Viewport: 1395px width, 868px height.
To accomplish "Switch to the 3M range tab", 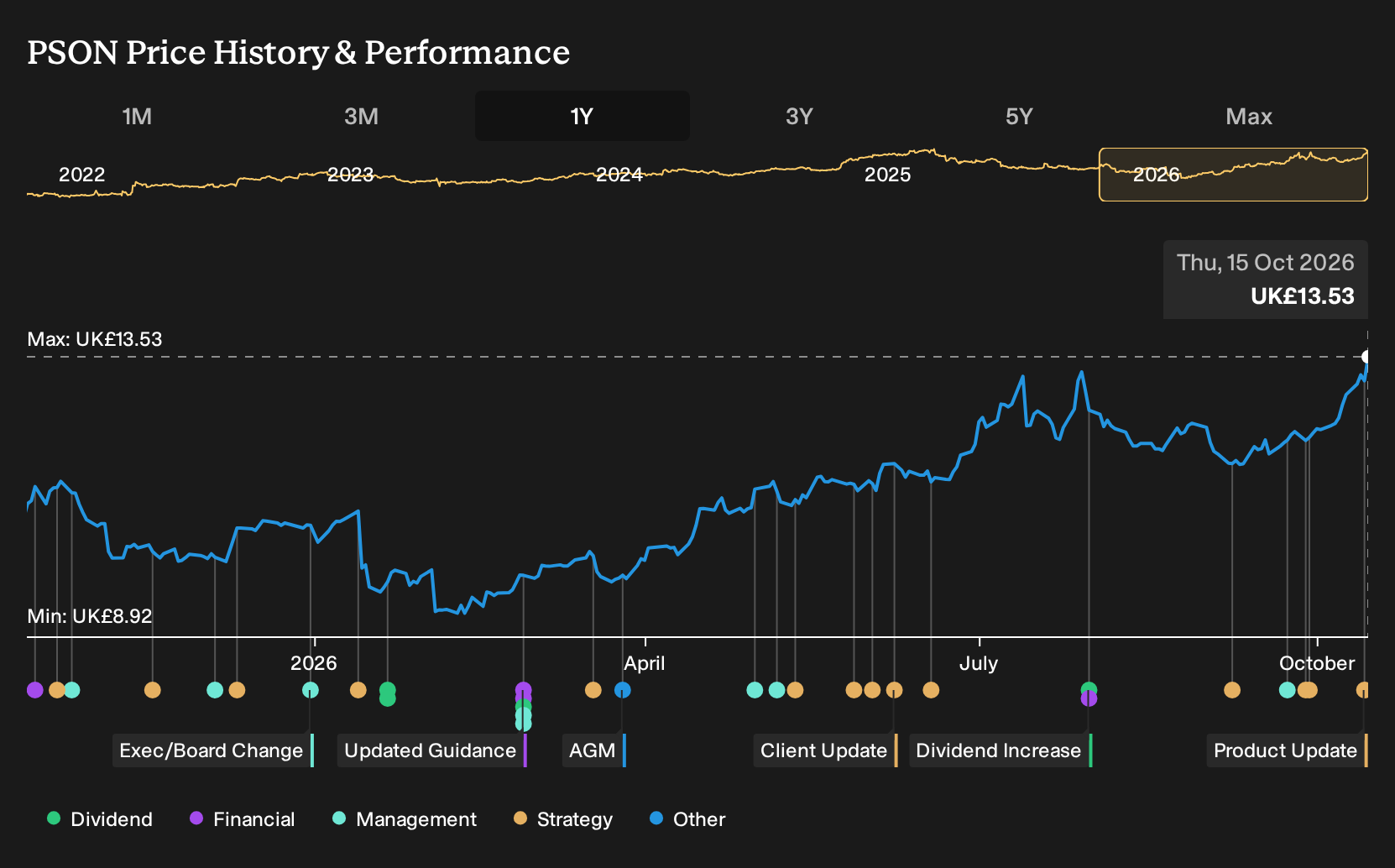I will pos(361,116).
